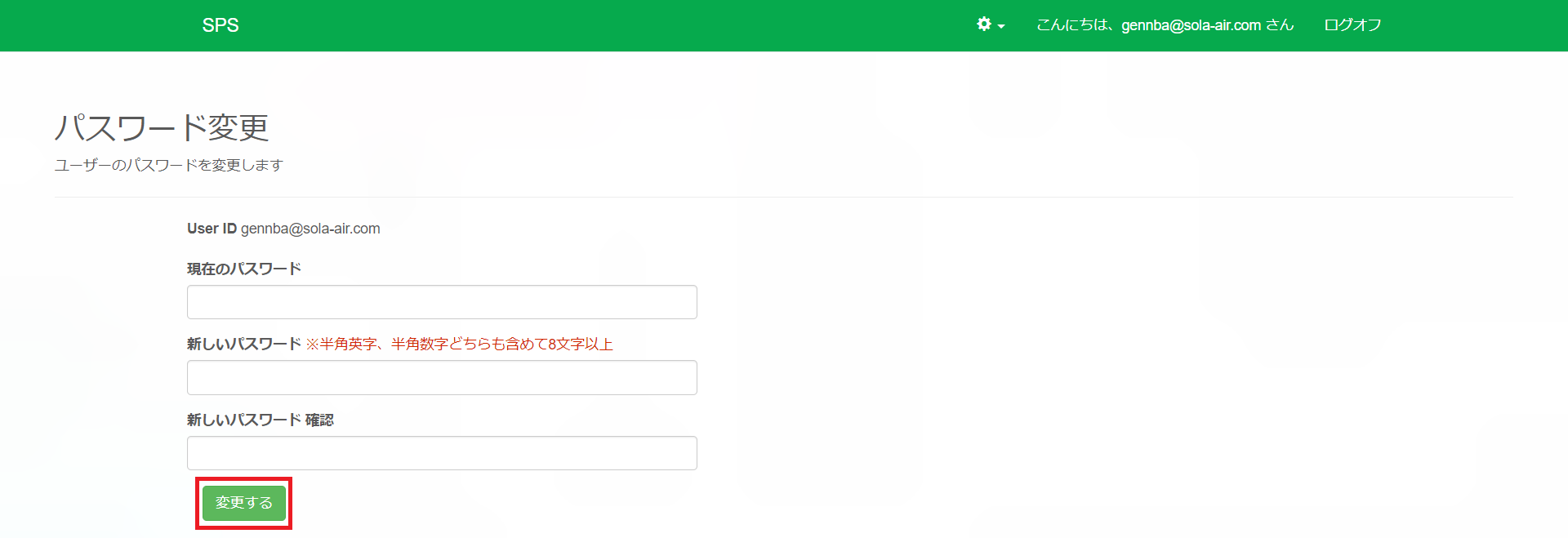Viewport: 1568px width, 538px height.
Task: Click the red 半角英字 password requirement note
Action: tap(459, 345)
